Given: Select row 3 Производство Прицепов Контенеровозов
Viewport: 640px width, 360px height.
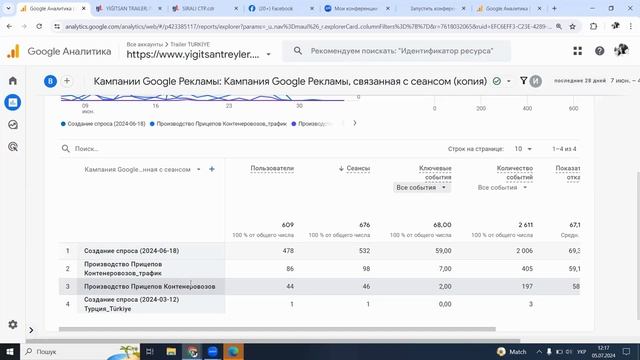Looking at the screenshot, I should coord(149,287).
